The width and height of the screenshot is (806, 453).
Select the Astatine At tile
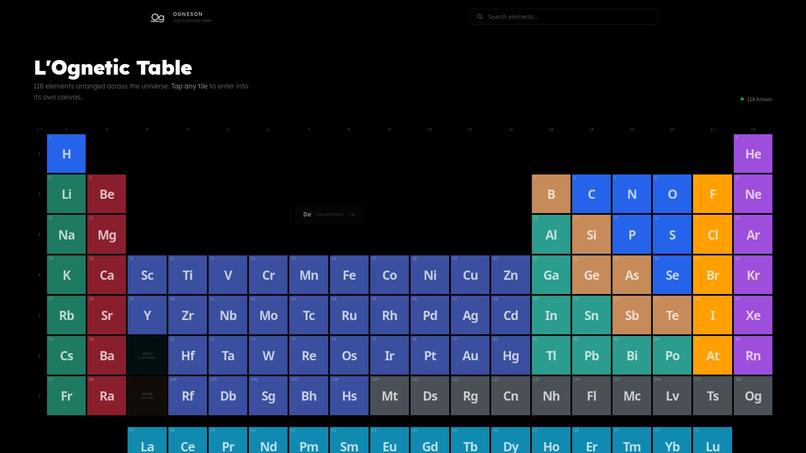(712, 356)
